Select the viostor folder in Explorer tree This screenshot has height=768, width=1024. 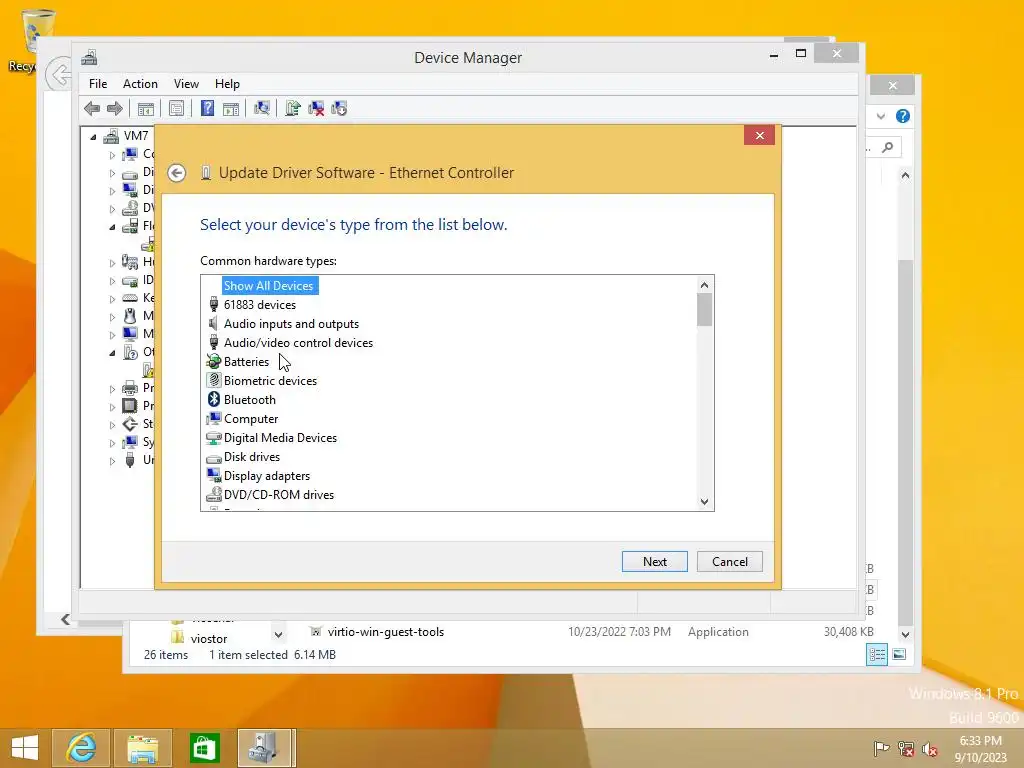(x=209, y=639)
